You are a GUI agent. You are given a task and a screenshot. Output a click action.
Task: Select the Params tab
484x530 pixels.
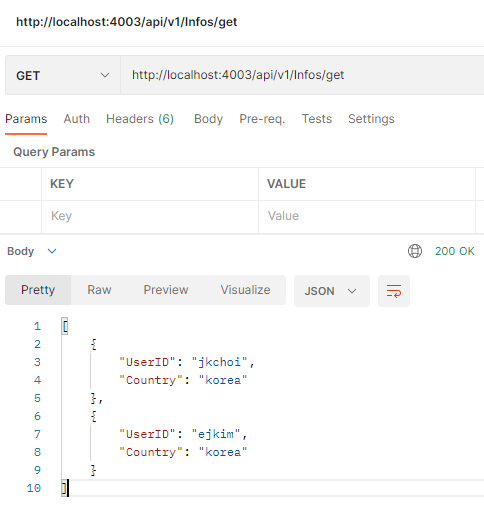click(x=26, y=119)
